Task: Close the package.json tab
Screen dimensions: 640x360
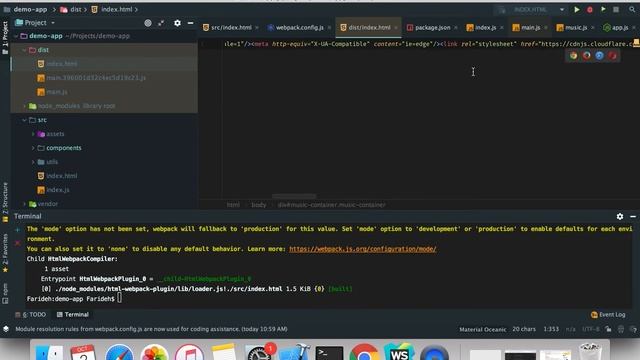Action: (456, 28)
